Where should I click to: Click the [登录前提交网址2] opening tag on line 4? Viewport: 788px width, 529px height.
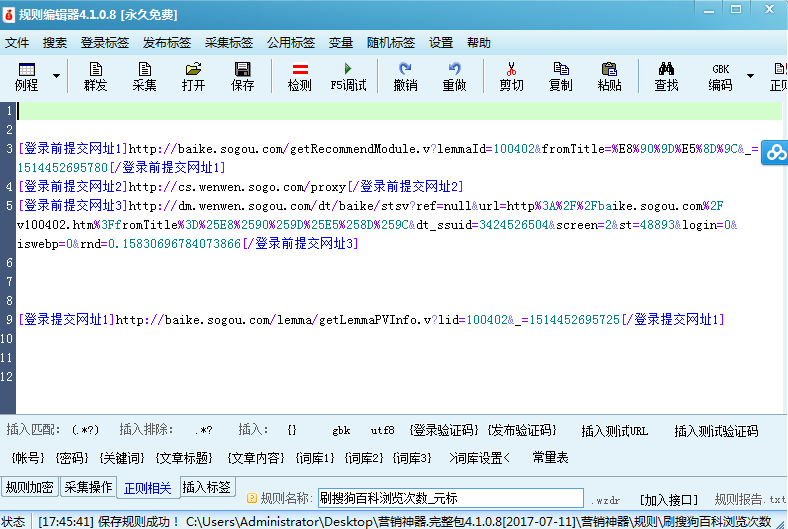(x=72, y=186)
